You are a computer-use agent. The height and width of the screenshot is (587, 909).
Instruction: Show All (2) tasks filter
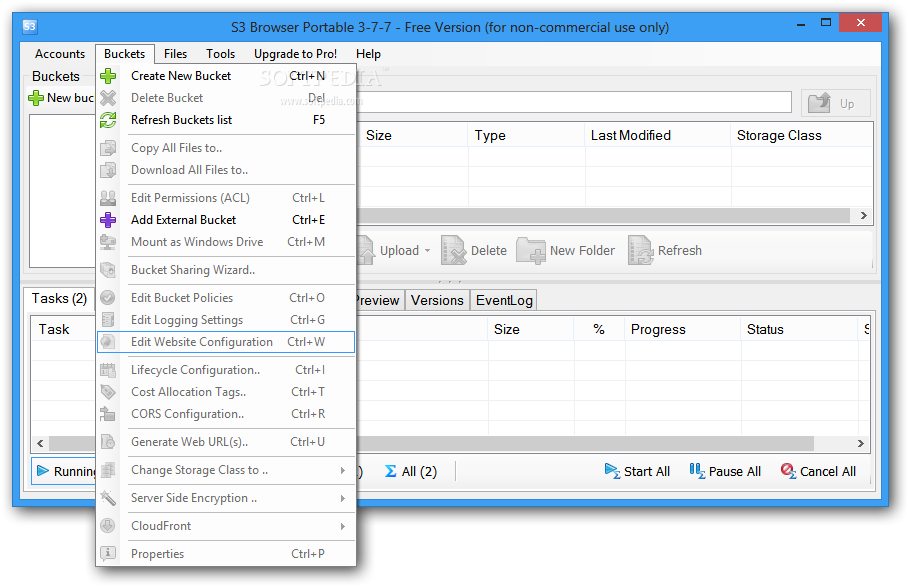411,471
